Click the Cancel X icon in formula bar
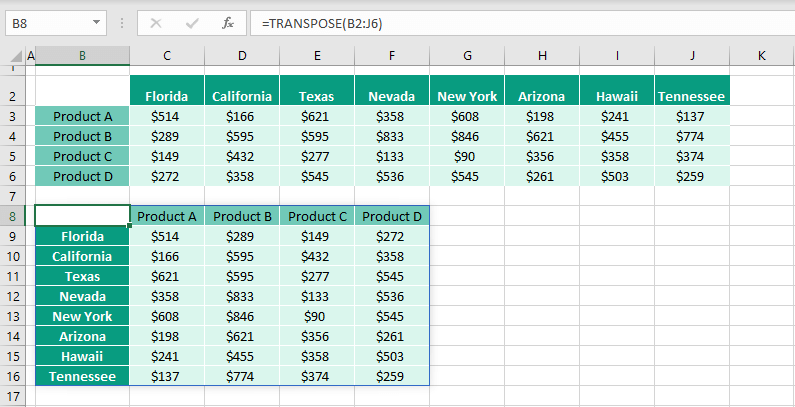 click(156, 22)
